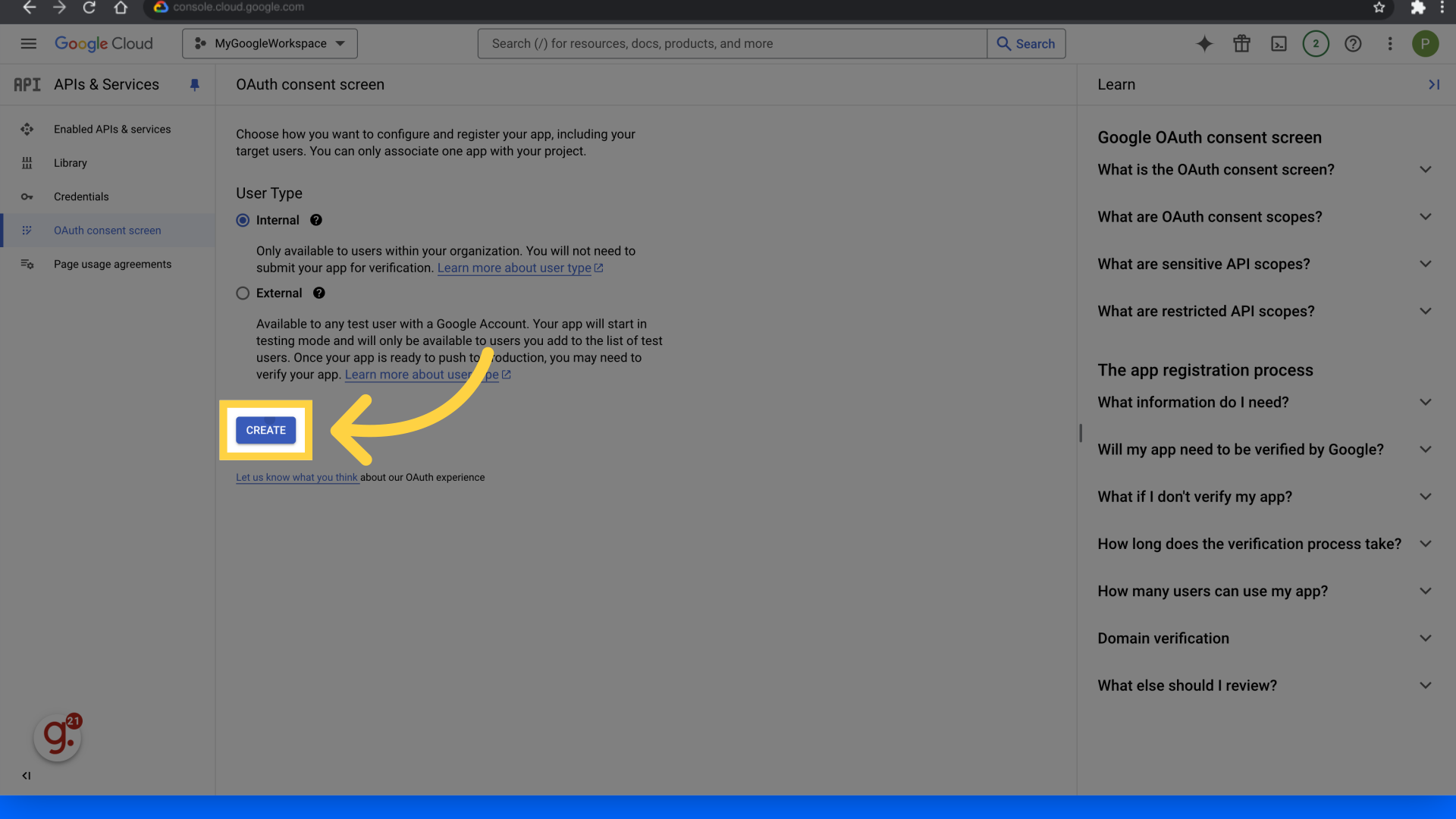The height and width of the screenshot is (819, 1456).
Task: Open the floating g. widget with 21 badge
Action: pos(58,736)
